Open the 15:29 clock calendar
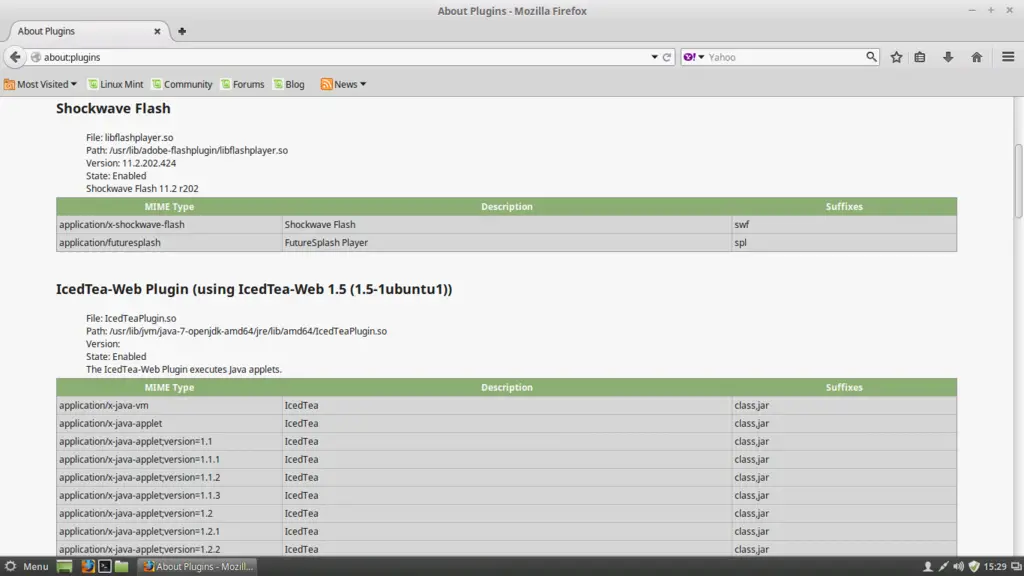Screen dimensions: 1024x576 tap(995, 566)
